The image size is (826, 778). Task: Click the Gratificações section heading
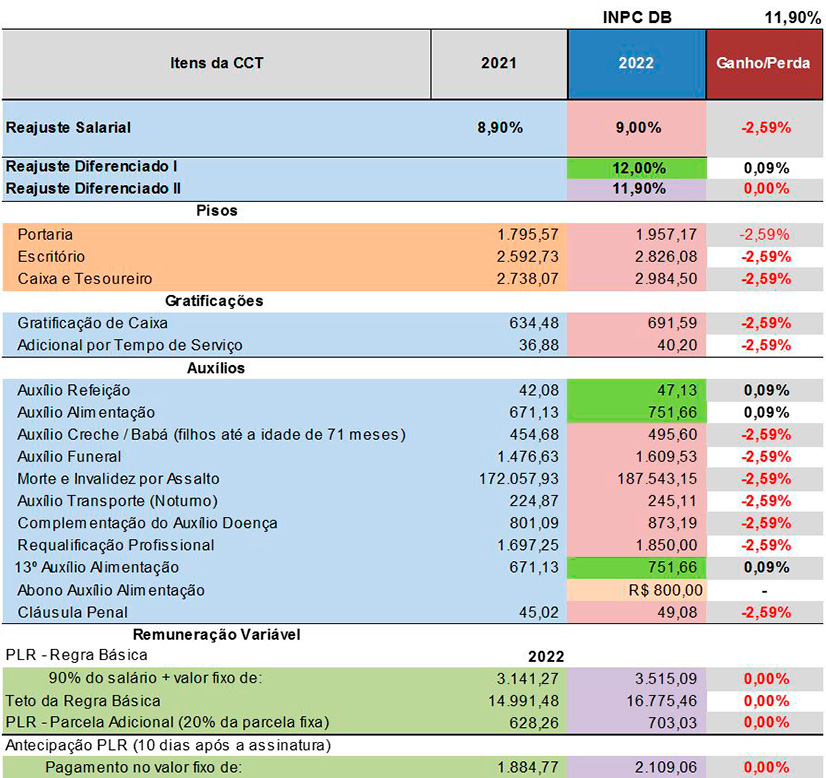click(x=214, y=301)
